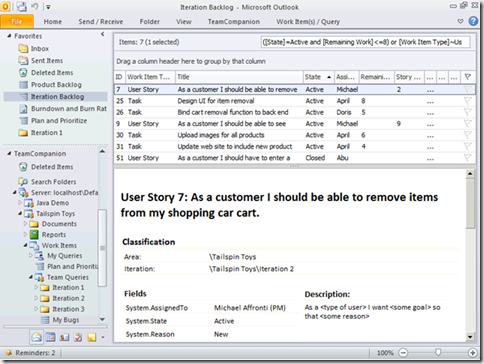Click the Undo quick access icon

[x=35, y=6]
